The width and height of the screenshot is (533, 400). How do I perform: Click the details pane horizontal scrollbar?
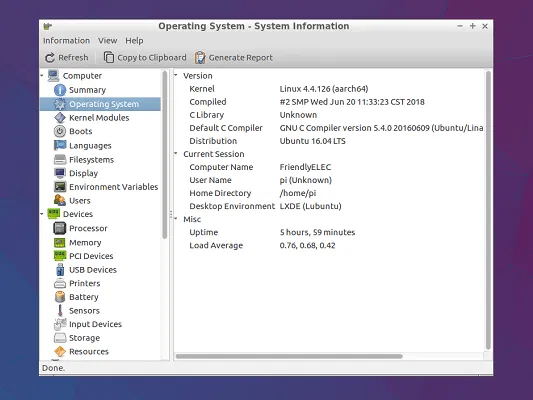(289, 356)
